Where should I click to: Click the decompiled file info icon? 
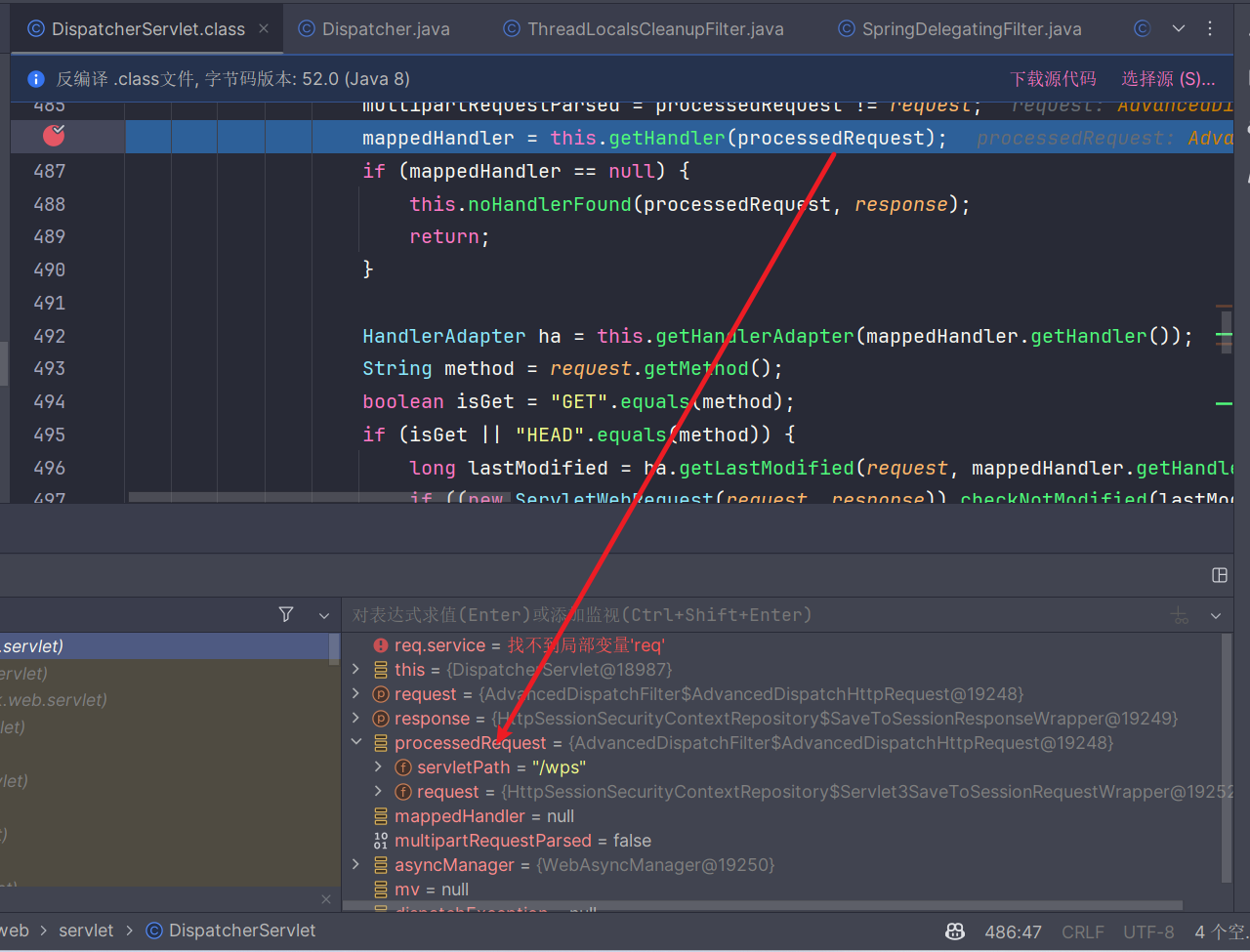(36, 79)
